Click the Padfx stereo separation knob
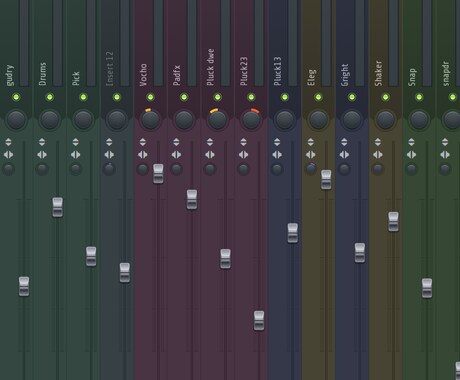The width and height of the screenshot is (460, 380). [176, 169]
